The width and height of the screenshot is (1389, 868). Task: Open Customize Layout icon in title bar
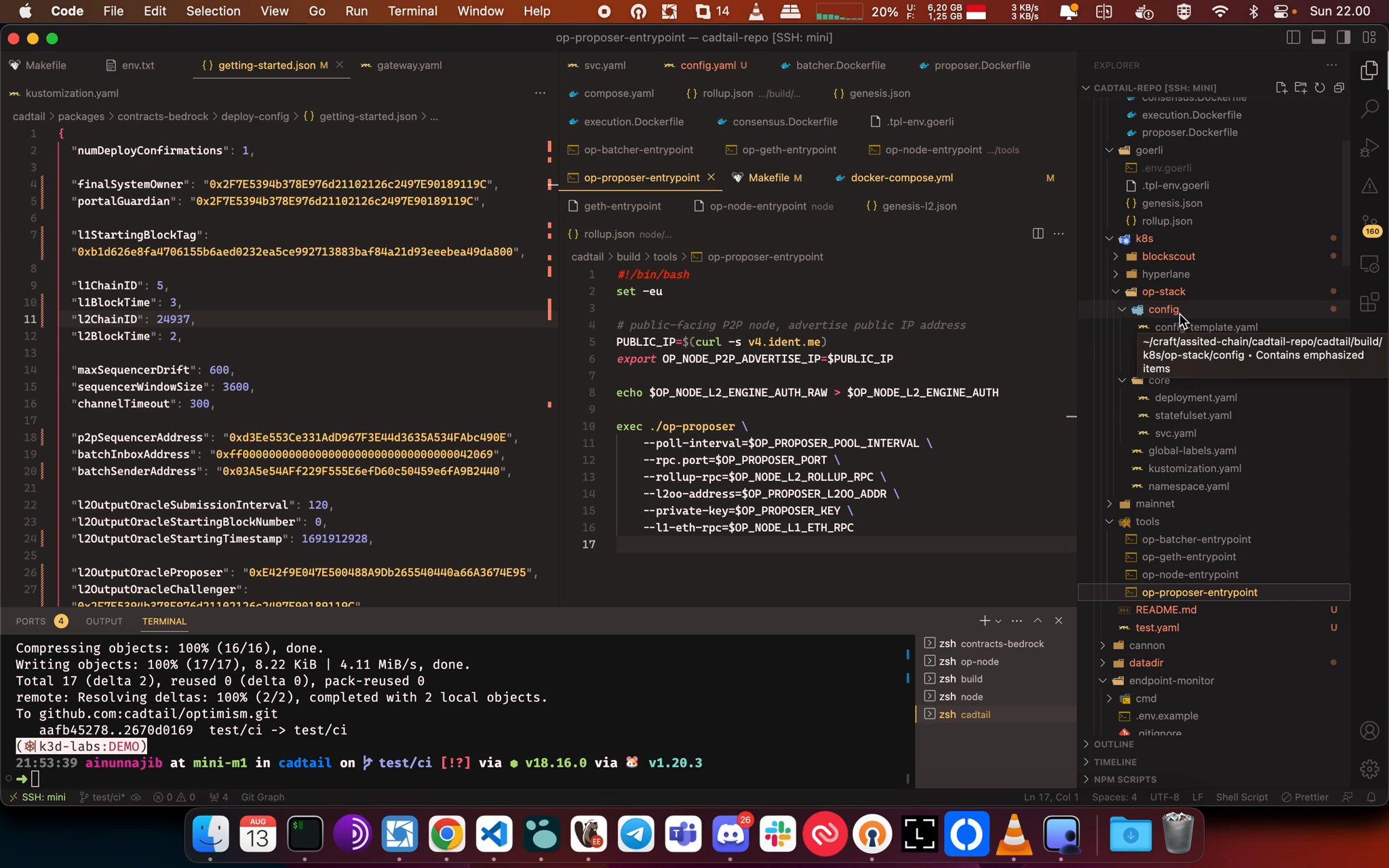tap(1369, 38)
